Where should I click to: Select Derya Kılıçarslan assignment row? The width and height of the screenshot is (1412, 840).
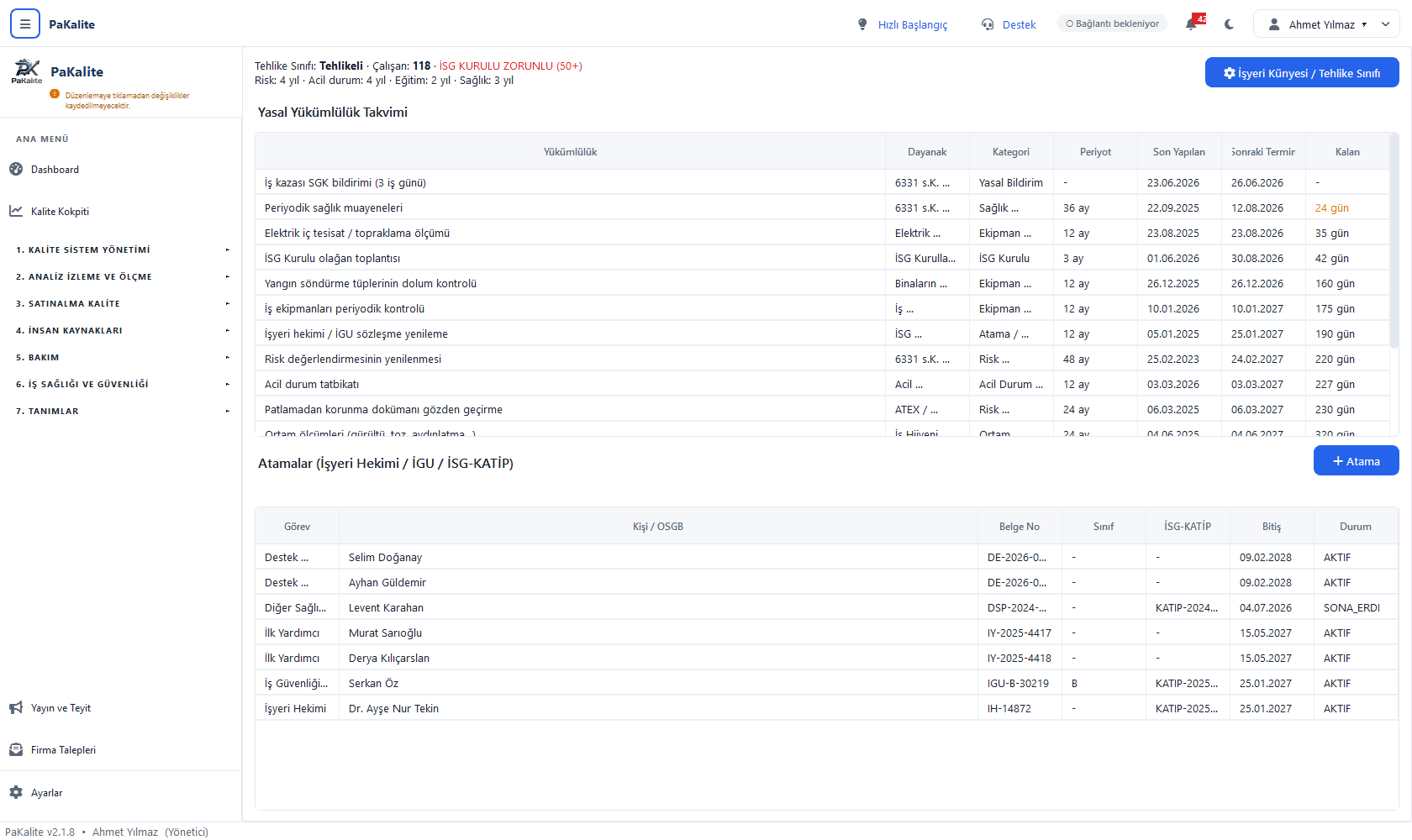click(x=827, y=658)
